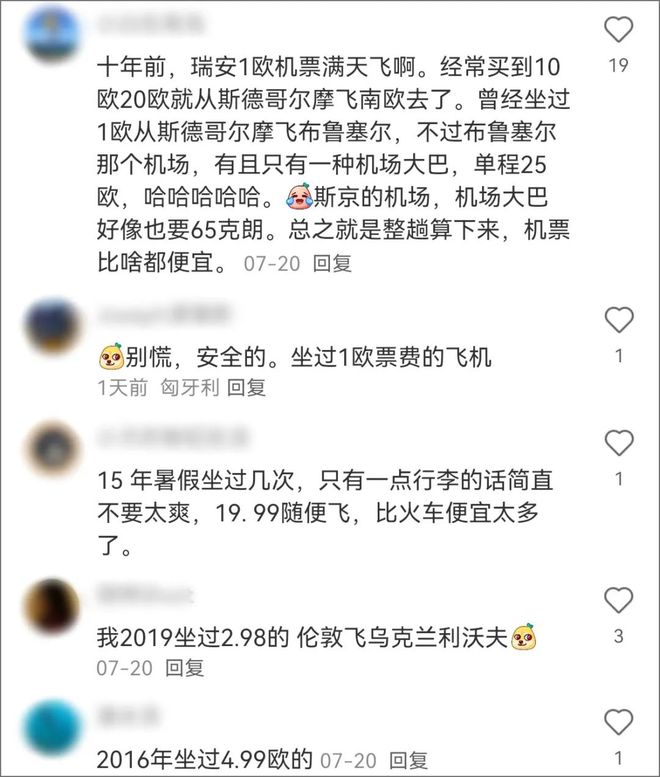The height and width of the screenshot is (777, 660).
Task: Like the comment about 瑞安1欧机票
Action: tap(618, 29)
